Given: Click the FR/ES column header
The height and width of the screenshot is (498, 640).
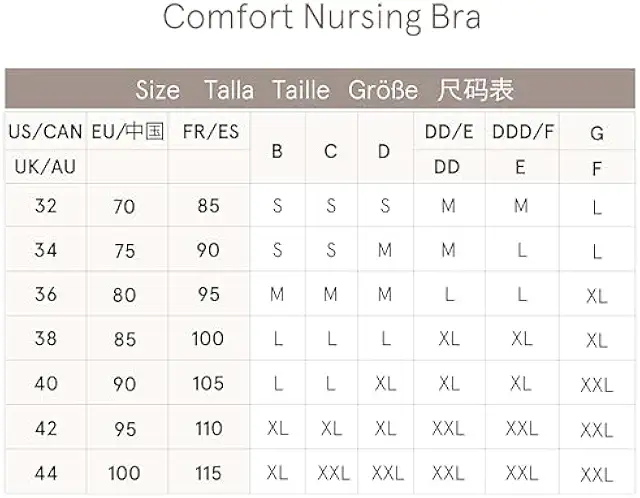Looking at the screenshot, I should coord(208,132).
